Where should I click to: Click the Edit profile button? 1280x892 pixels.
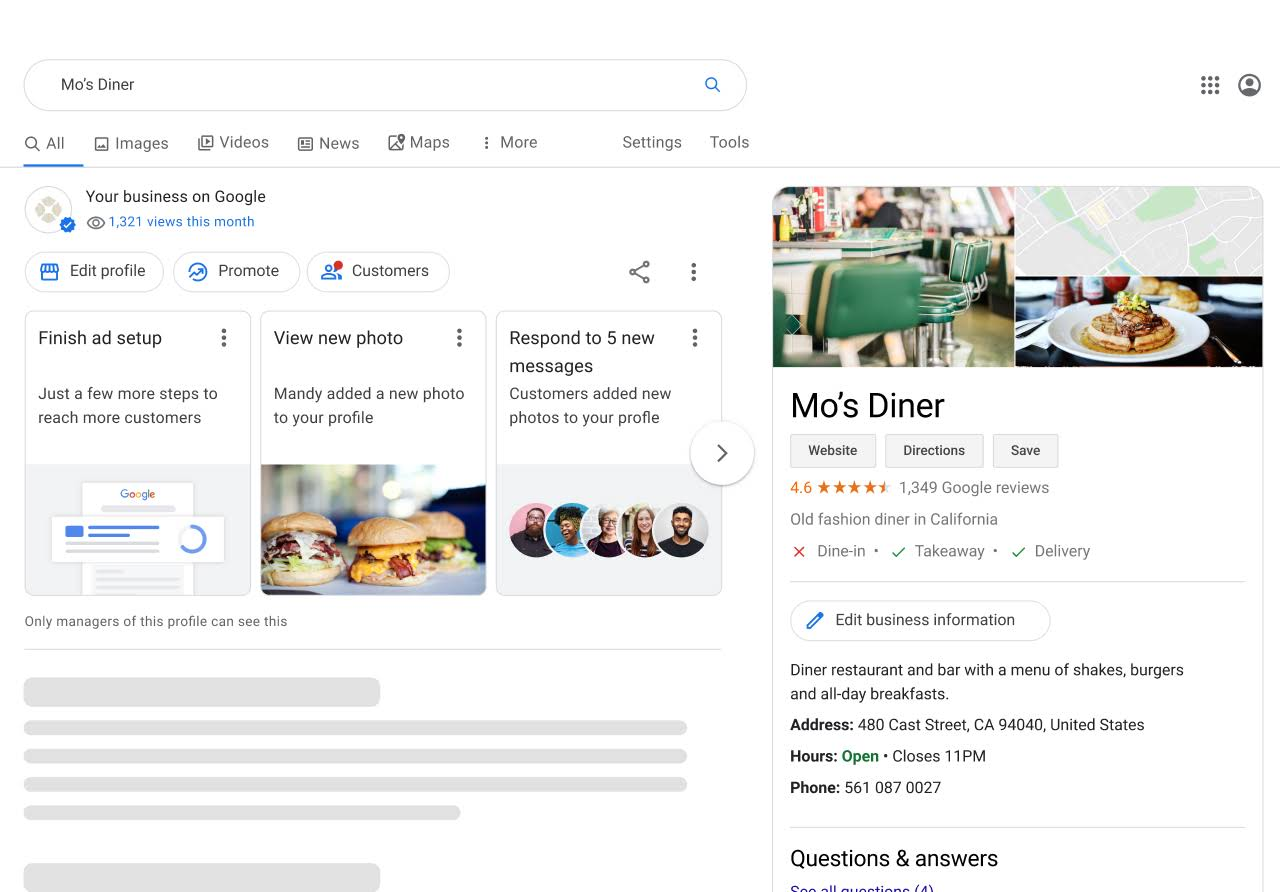click(x=94, y=272)
